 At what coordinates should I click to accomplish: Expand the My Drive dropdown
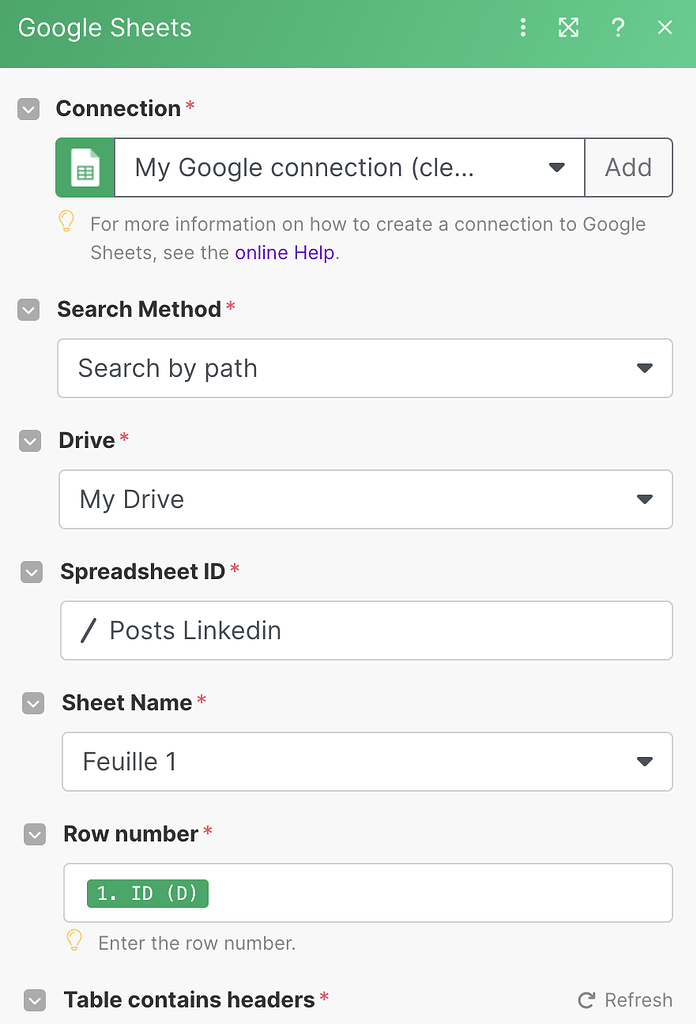coord(365,499)
